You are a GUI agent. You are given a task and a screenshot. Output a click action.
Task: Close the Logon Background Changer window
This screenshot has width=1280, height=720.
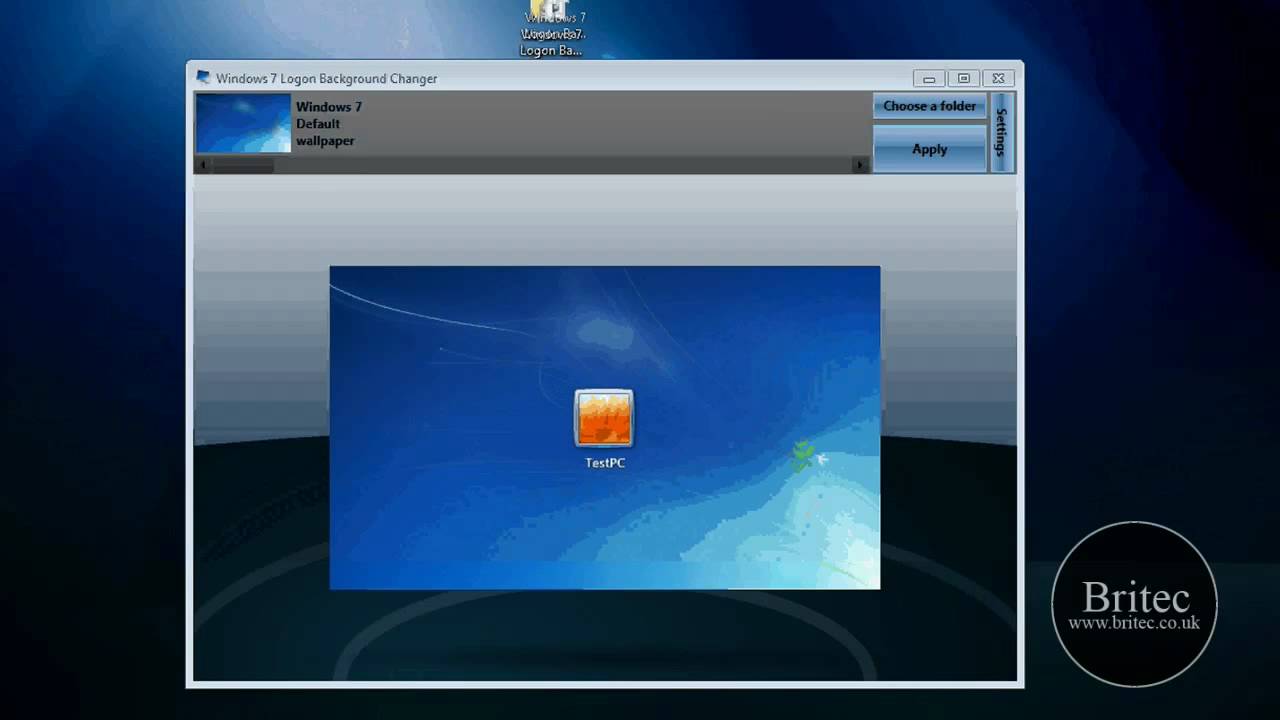pyautogui.click(x=998, y=78)
